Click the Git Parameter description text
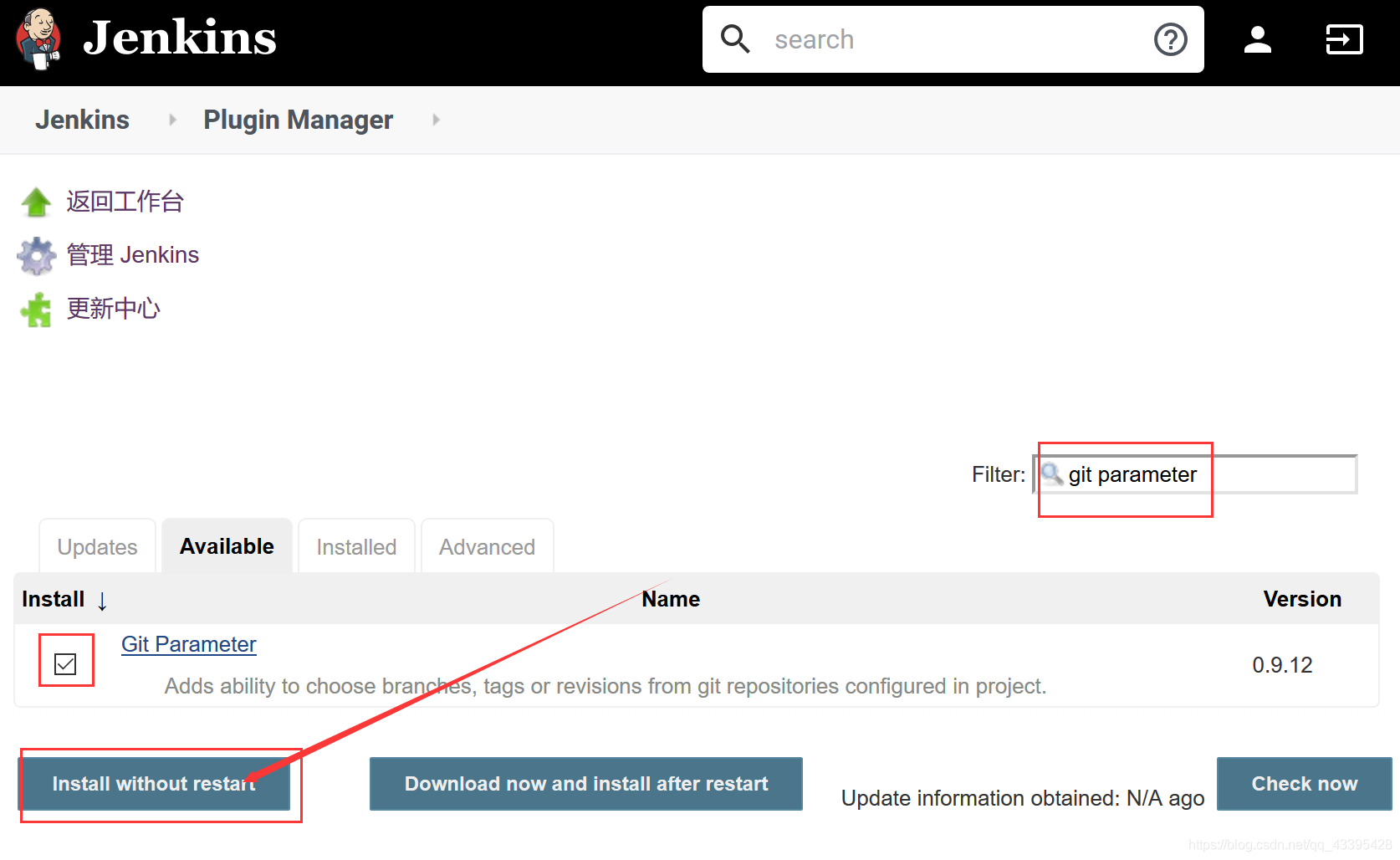This screenshot has width=1400, height=860. pos(605,686)
